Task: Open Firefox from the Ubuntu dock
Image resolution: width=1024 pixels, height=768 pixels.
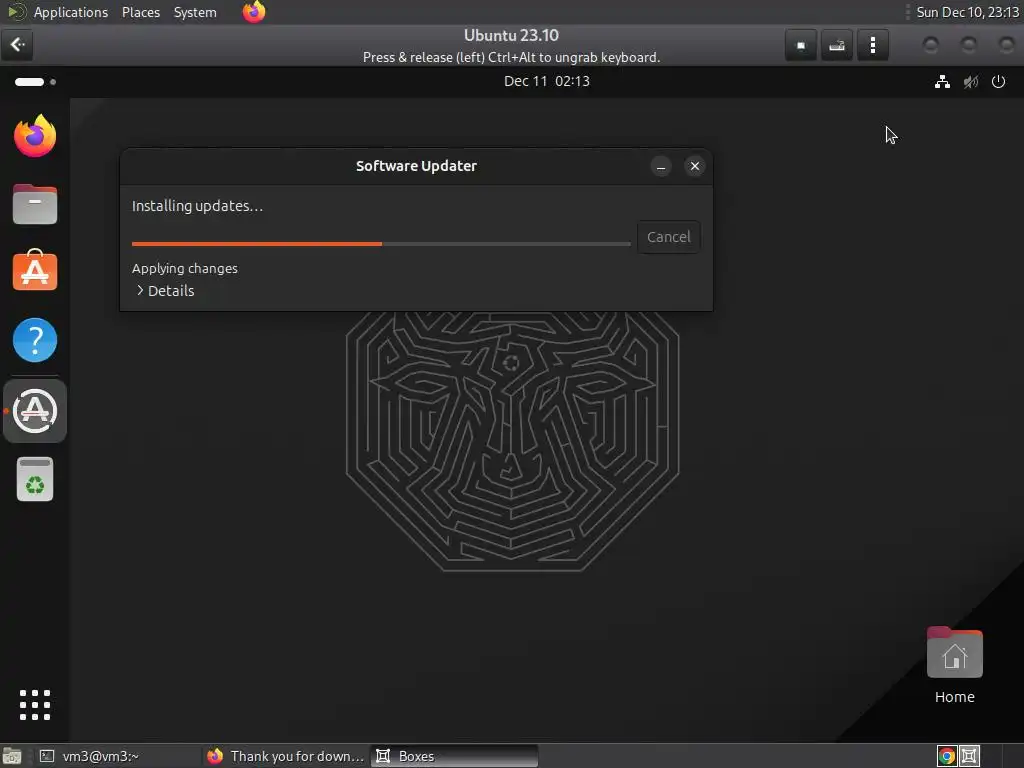Action: 35,136
